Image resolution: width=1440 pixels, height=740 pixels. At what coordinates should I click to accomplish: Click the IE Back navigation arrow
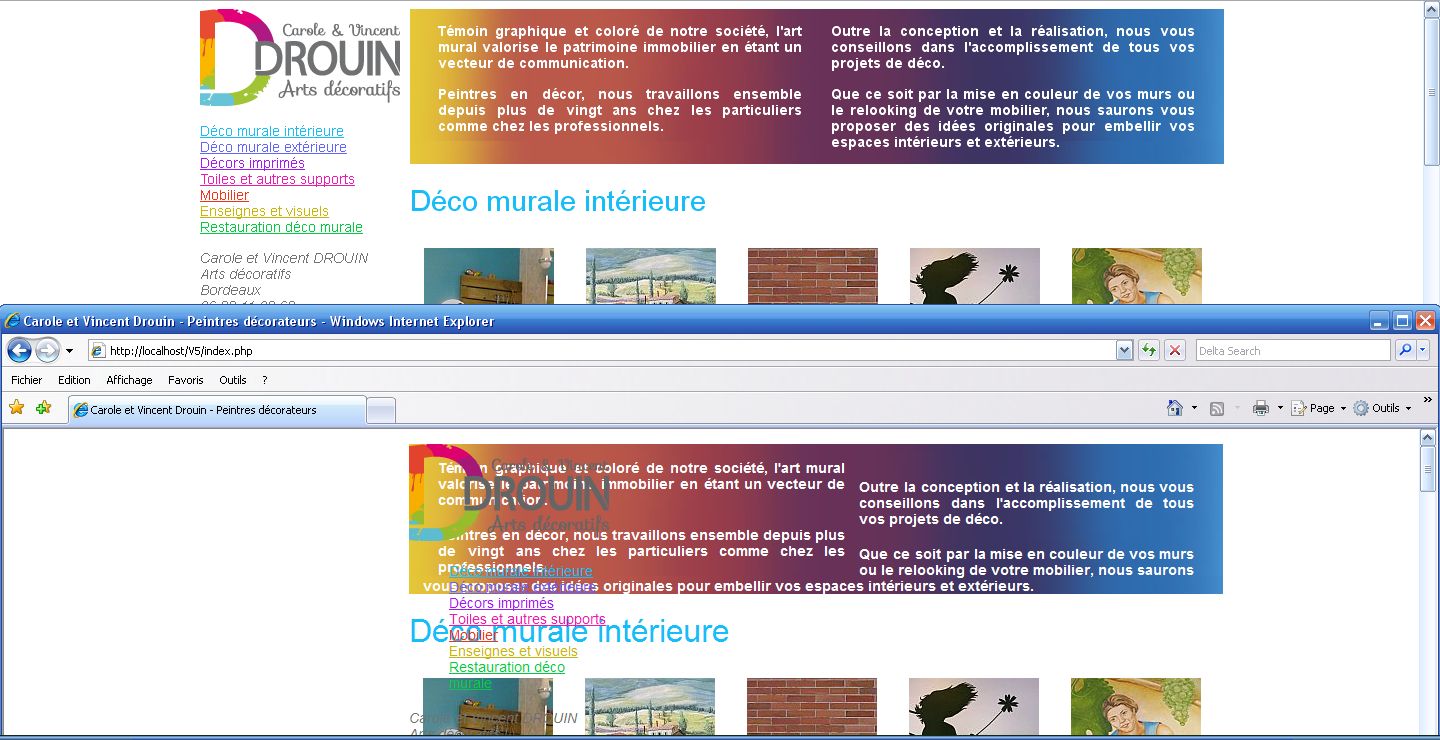(19, 350)
